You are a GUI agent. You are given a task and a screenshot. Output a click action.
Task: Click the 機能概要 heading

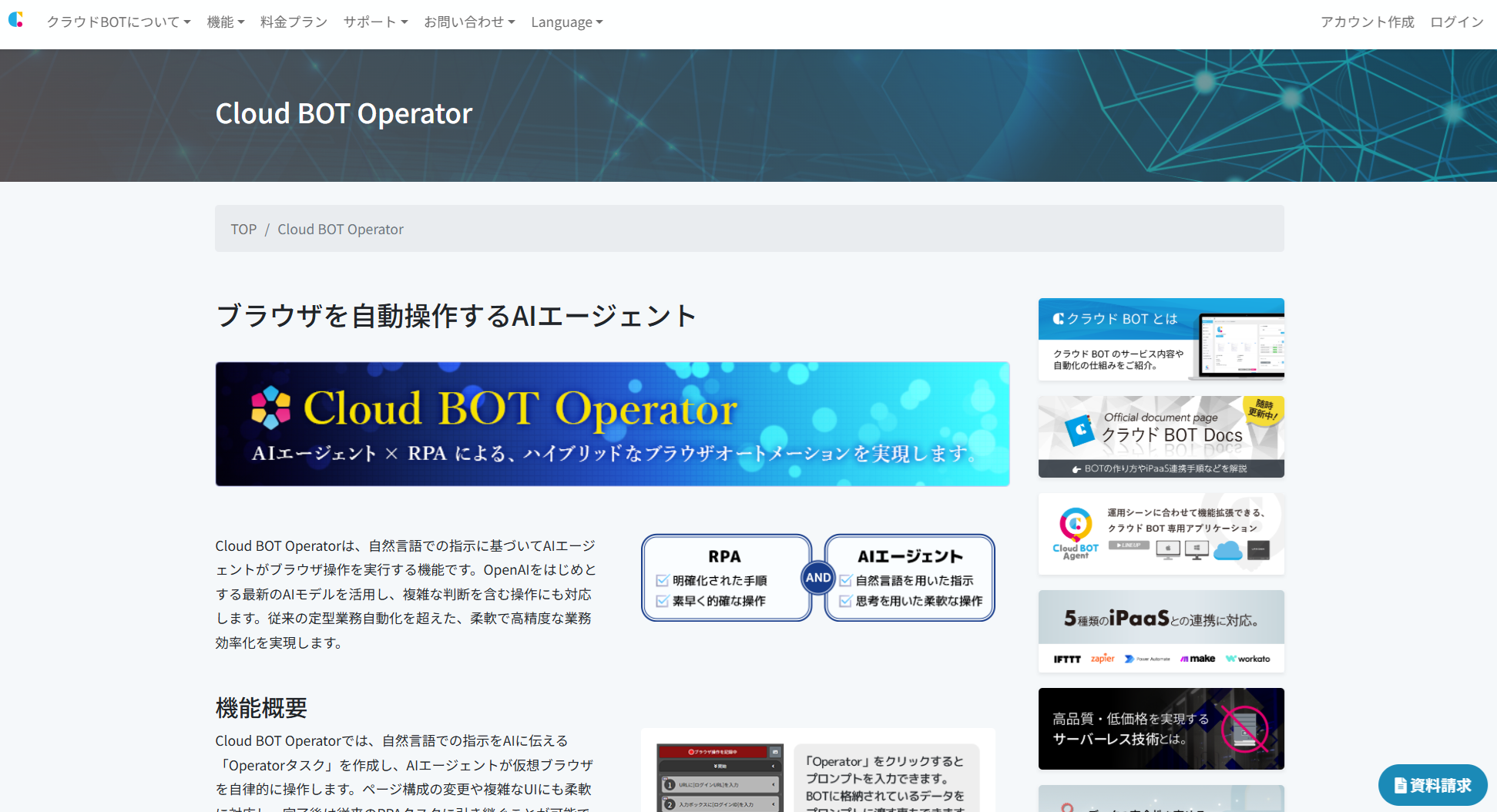click(x=261, y=707)
